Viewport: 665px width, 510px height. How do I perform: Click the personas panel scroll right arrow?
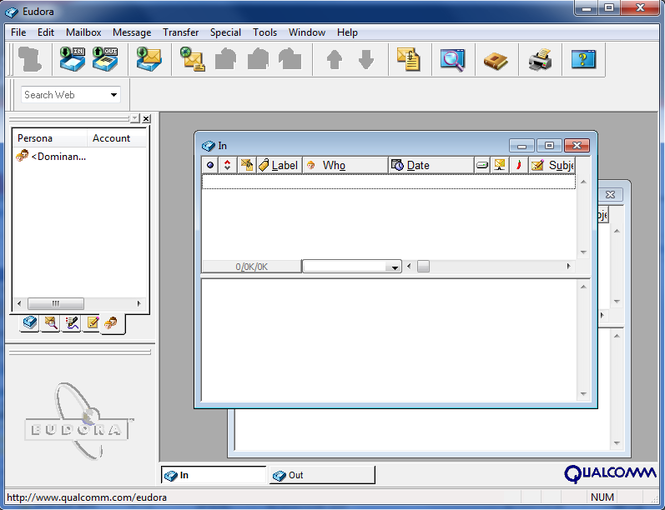click(138, 304)
